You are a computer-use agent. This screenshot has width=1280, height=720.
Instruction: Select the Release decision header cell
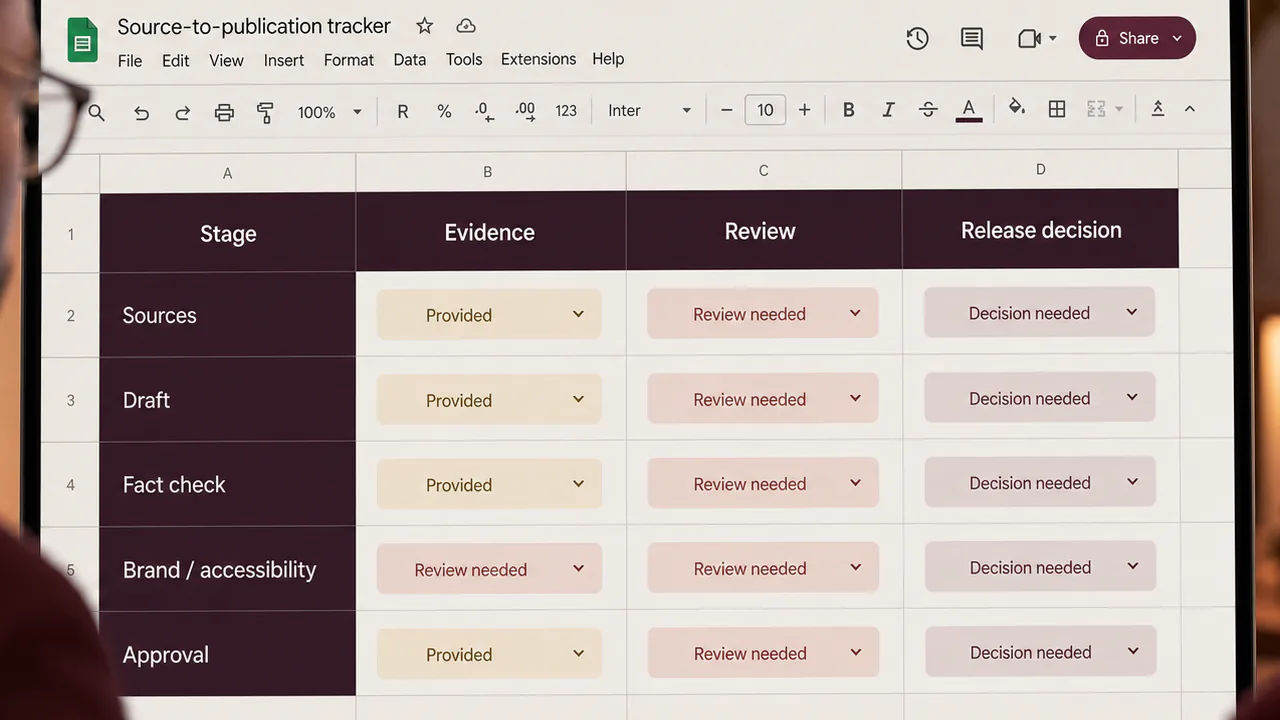1040,230
